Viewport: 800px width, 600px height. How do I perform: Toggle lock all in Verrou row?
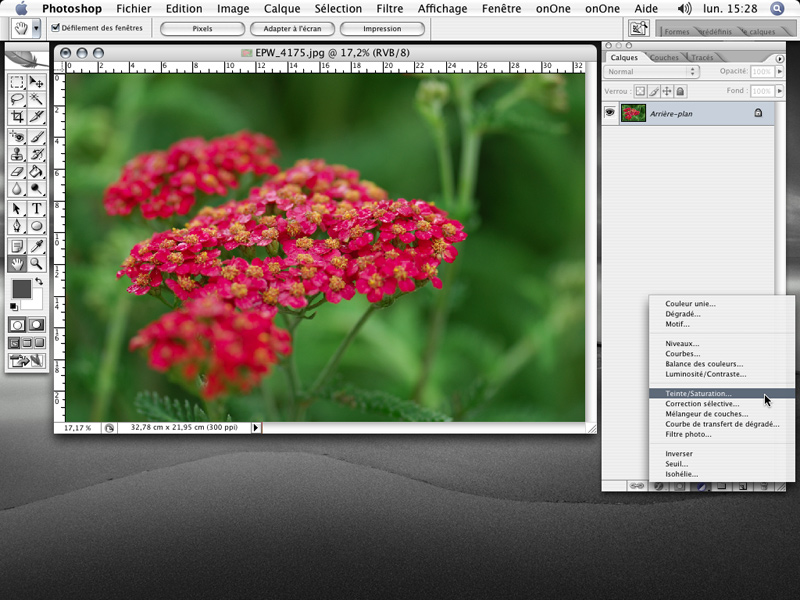coord(680,91)
